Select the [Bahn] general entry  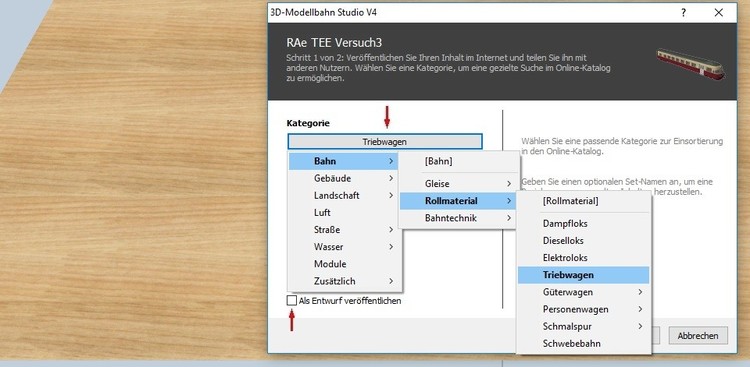[x=458, y=162]
